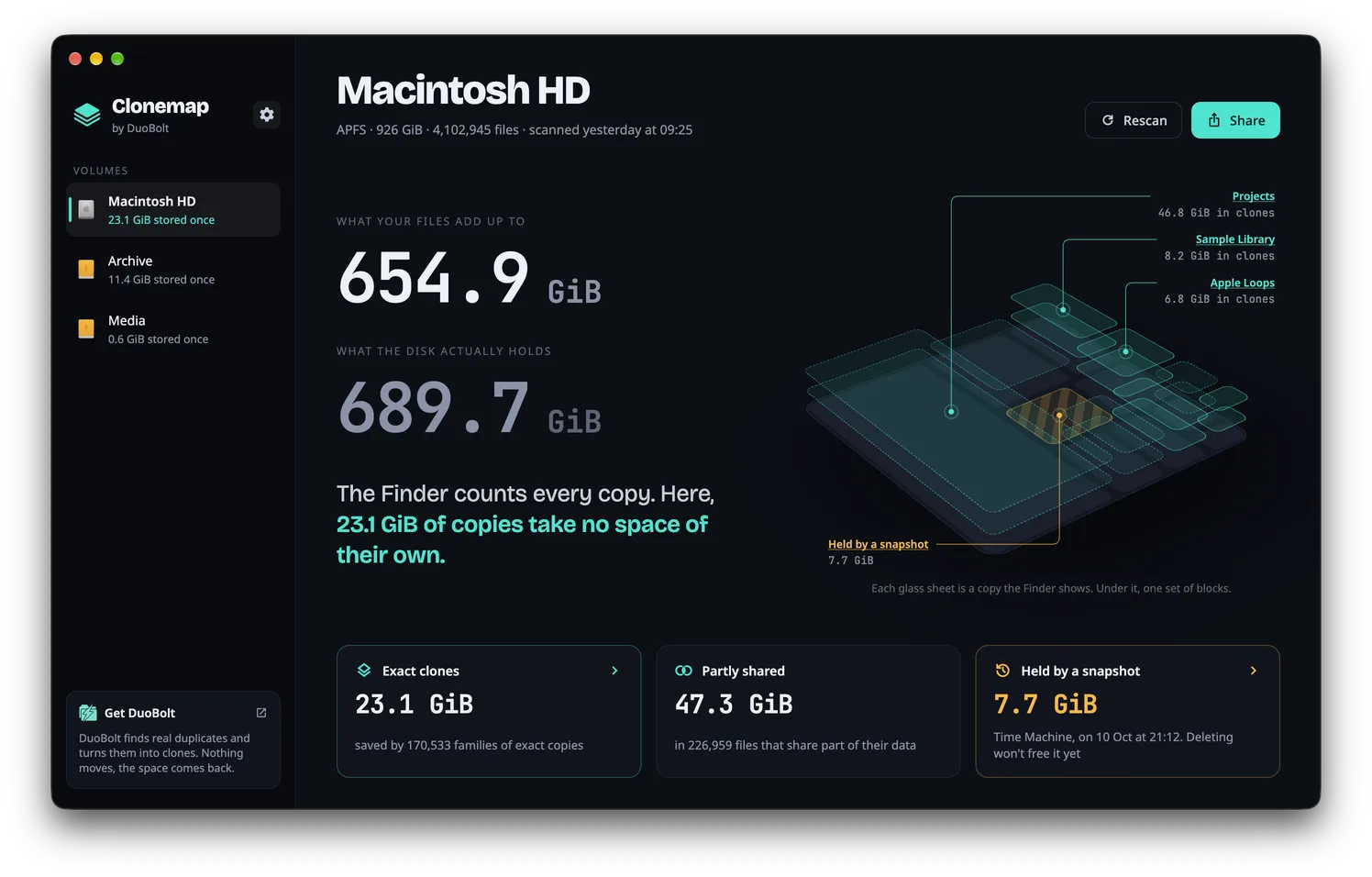Click the 'by DuoBolt' subtitle
Screen dimensions: 1372x877
140,128
